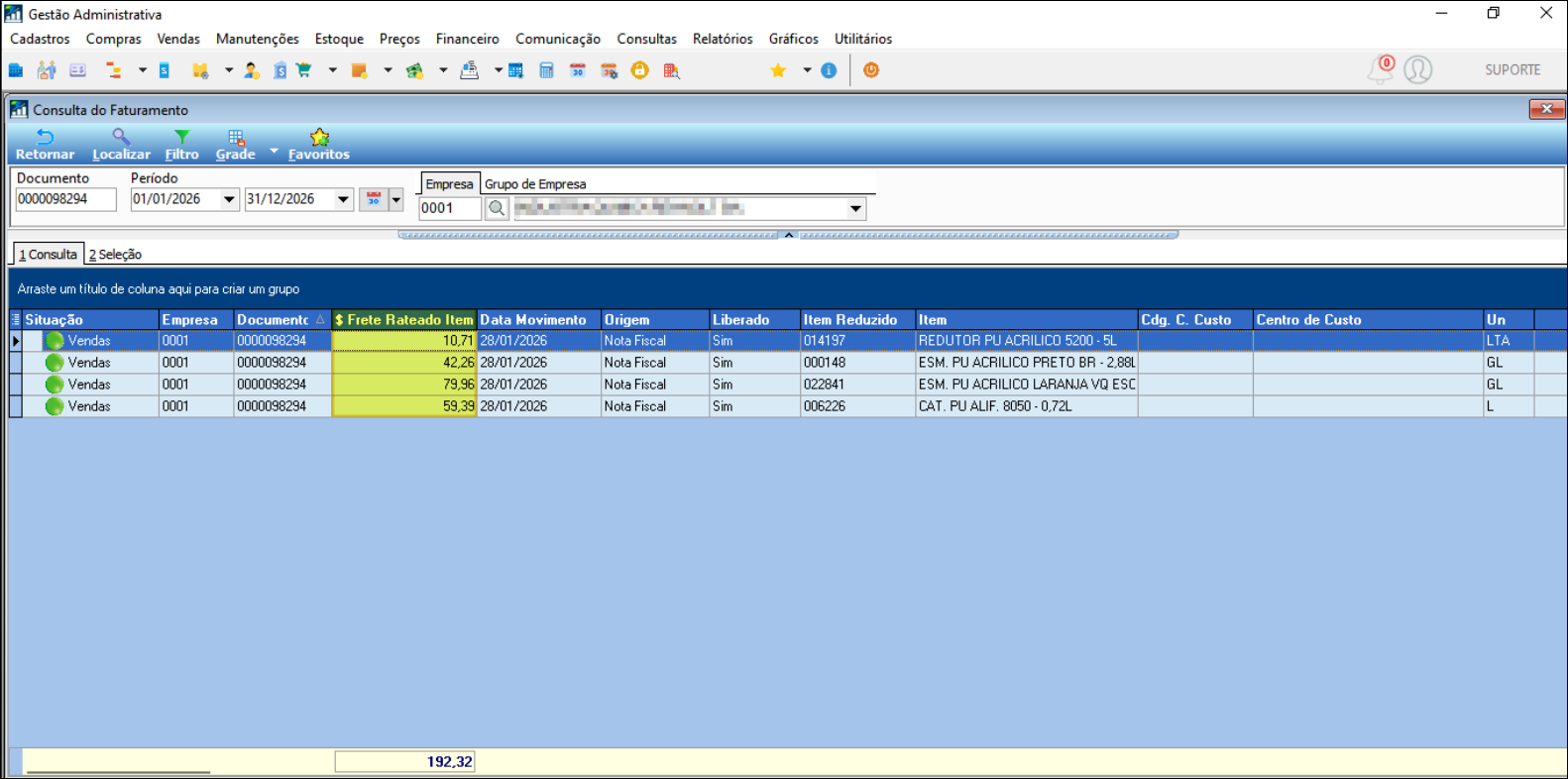Click the magnifier lookup beside Empresa code
This screenshot has height=779, width=1568.
497,209
